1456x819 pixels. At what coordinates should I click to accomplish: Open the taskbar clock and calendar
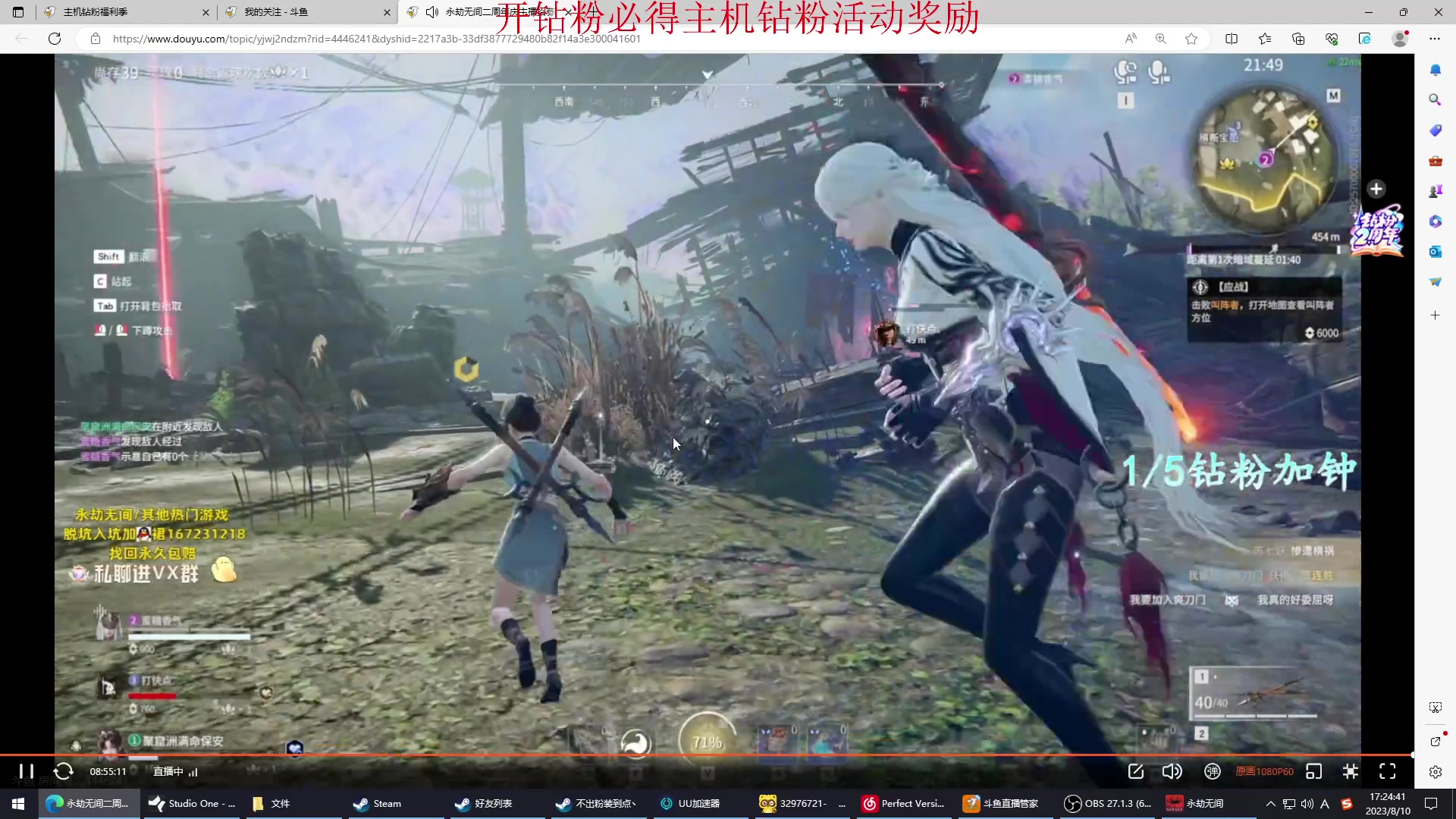click(1388, 803)
